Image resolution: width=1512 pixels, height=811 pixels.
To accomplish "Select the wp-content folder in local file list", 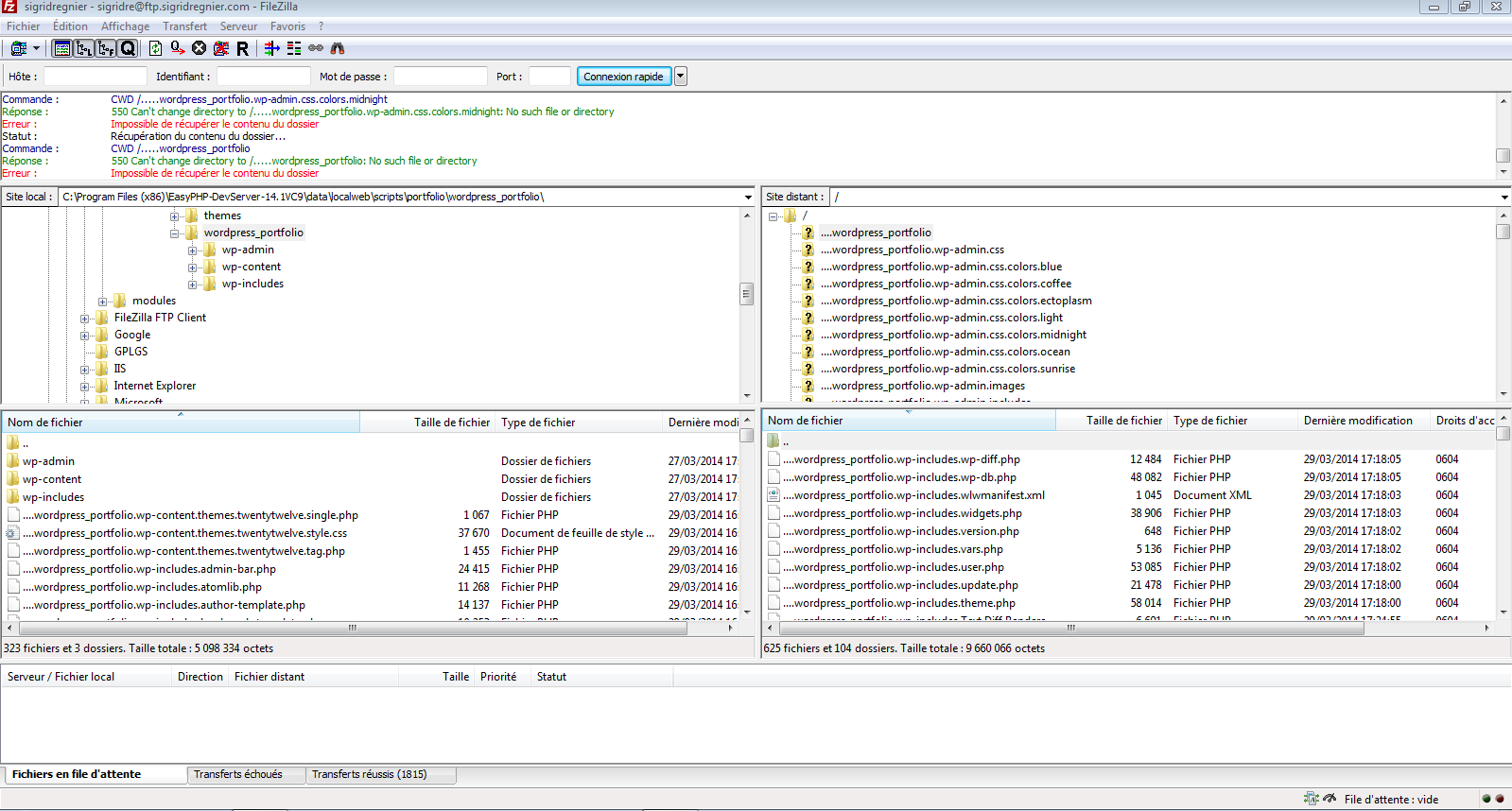I will pyautogui.click(x=51, y=479).
